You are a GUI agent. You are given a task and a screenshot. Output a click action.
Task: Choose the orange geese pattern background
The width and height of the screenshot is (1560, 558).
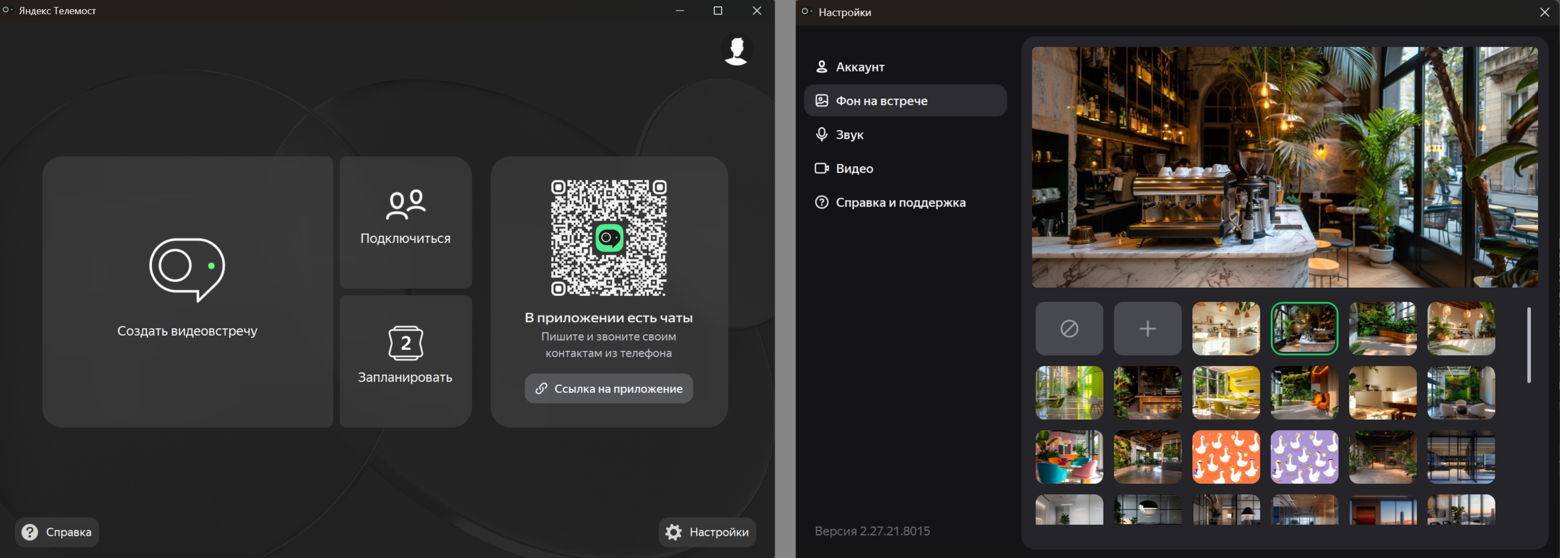[1226, 457]
